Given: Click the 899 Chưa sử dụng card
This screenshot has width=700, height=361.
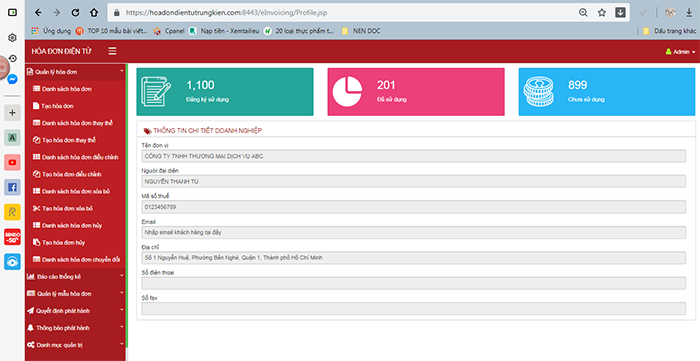Looking at the screenshot, I should pyautogui.click(x=607, y=91).
